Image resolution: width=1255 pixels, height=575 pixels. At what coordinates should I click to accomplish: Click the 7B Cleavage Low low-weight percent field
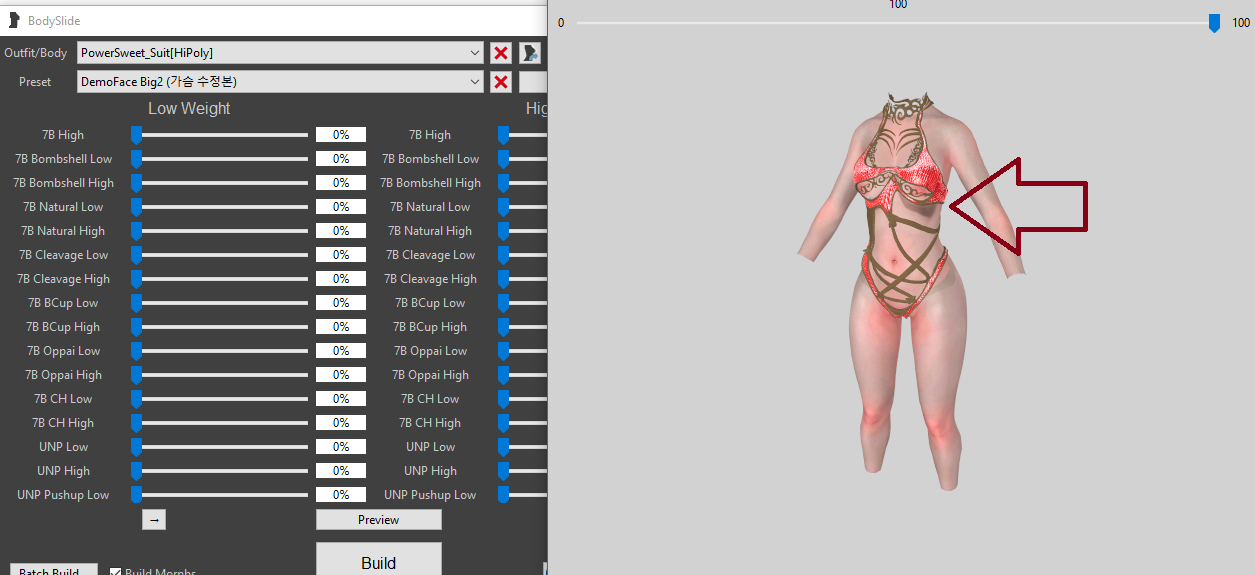[x=341, y=255]
